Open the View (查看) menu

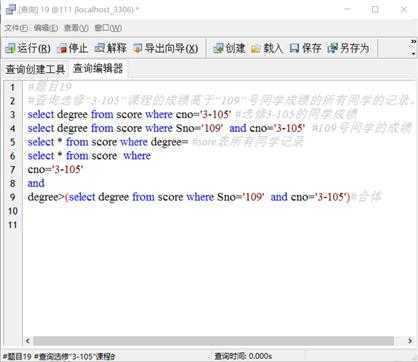[76, 28]
